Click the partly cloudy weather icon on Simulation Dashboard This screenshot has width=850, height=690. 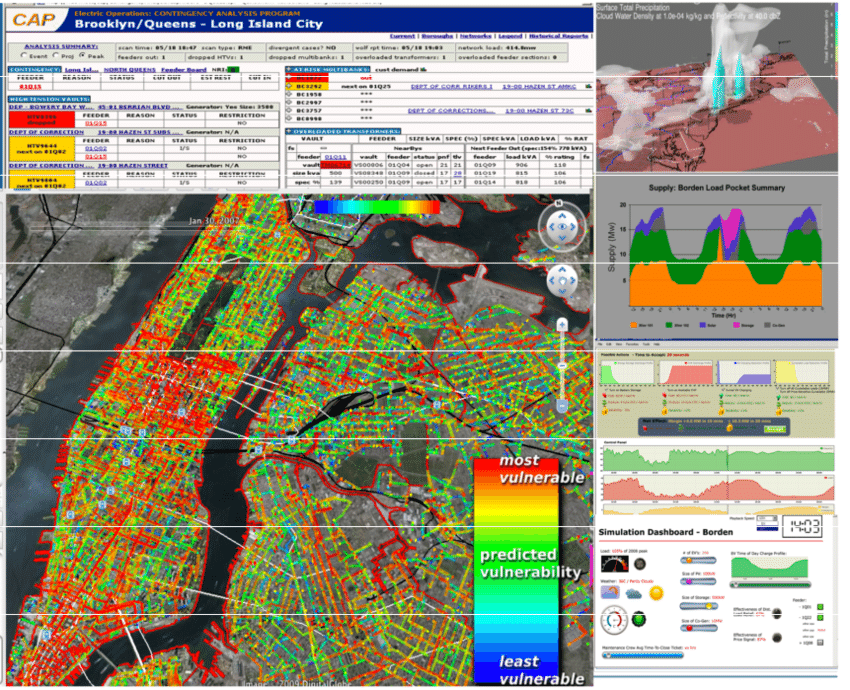609,593
